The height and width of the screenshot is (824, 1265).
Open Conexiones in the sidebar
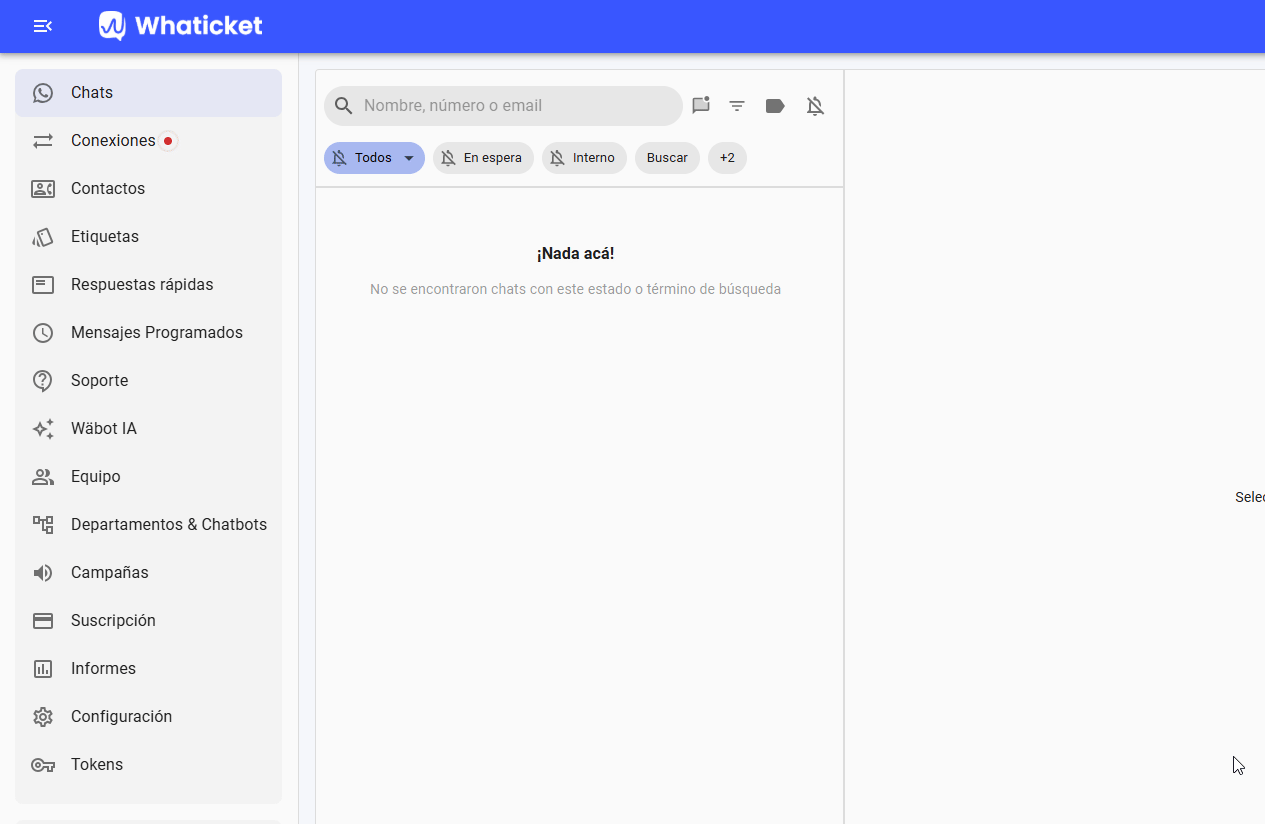[x=148, y=141]
